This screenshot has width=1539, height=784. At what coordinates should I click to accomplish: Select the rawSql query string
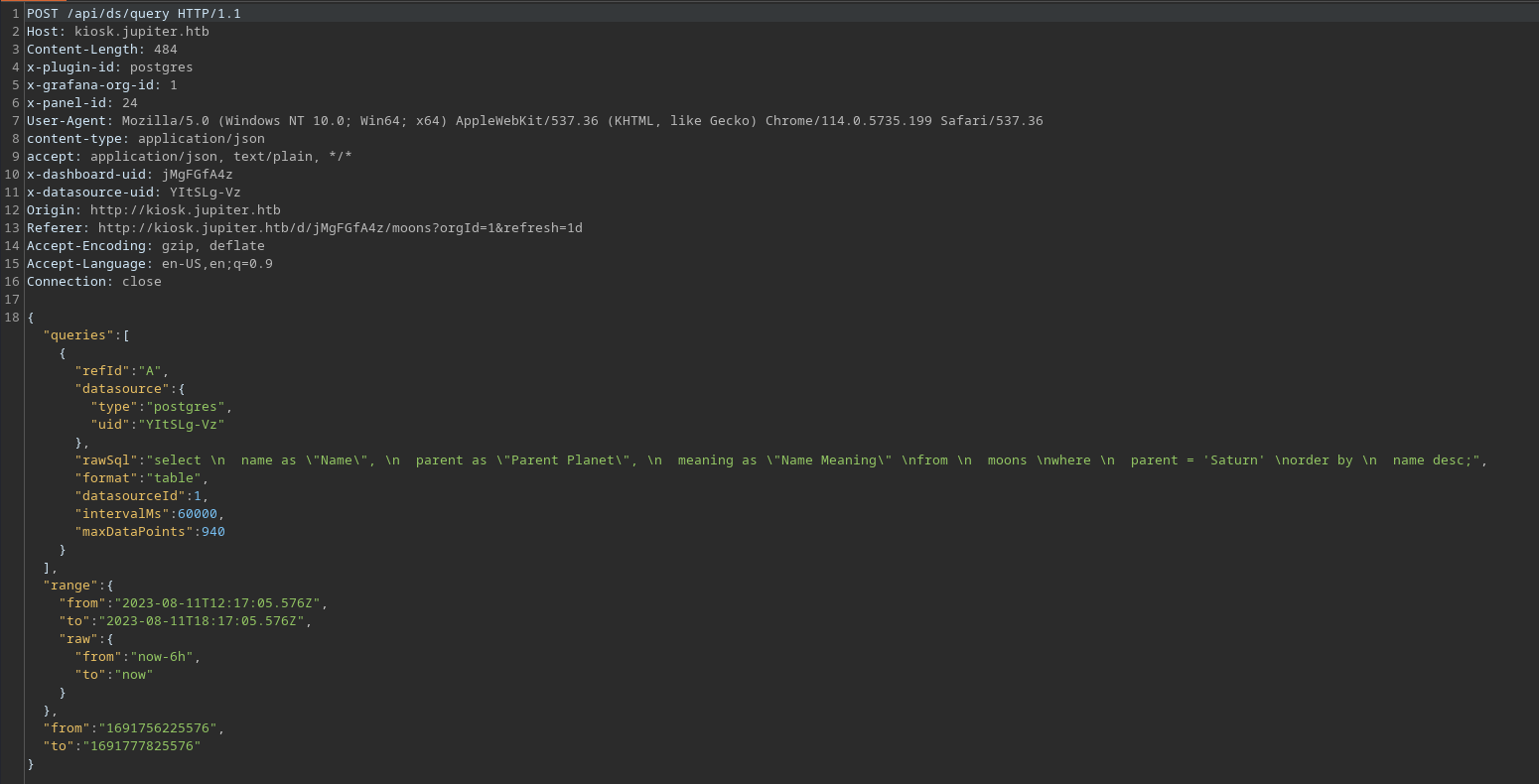point(695,459)
